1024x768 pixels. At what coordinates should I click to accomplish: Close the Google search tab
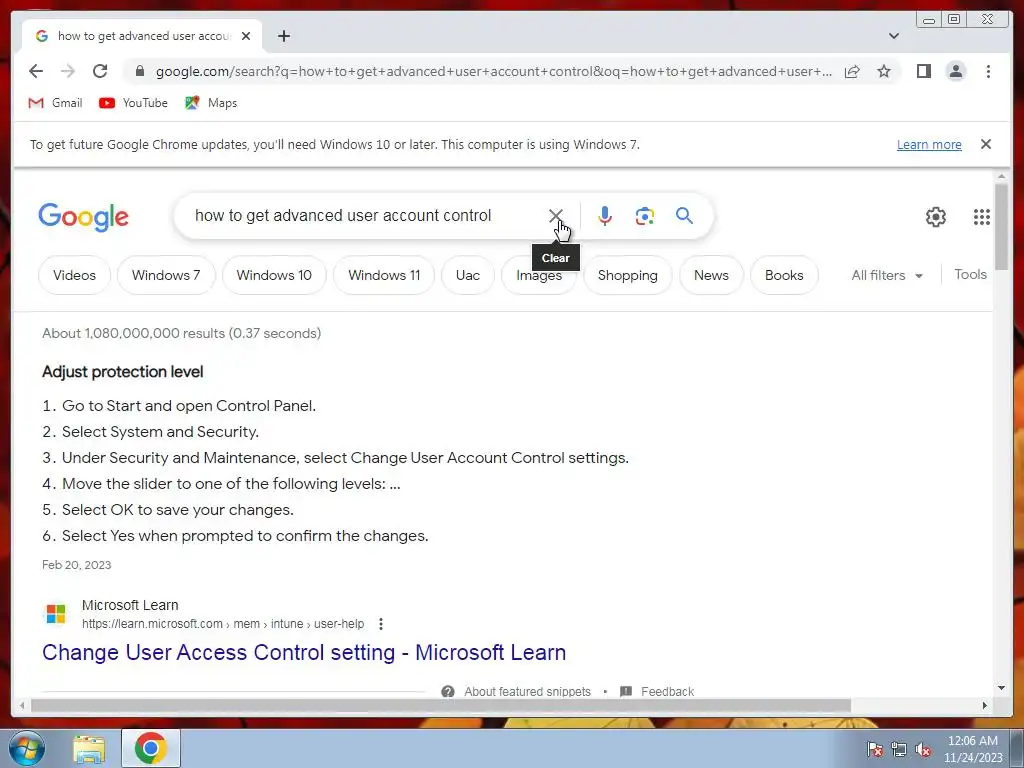tap(246, 36)
